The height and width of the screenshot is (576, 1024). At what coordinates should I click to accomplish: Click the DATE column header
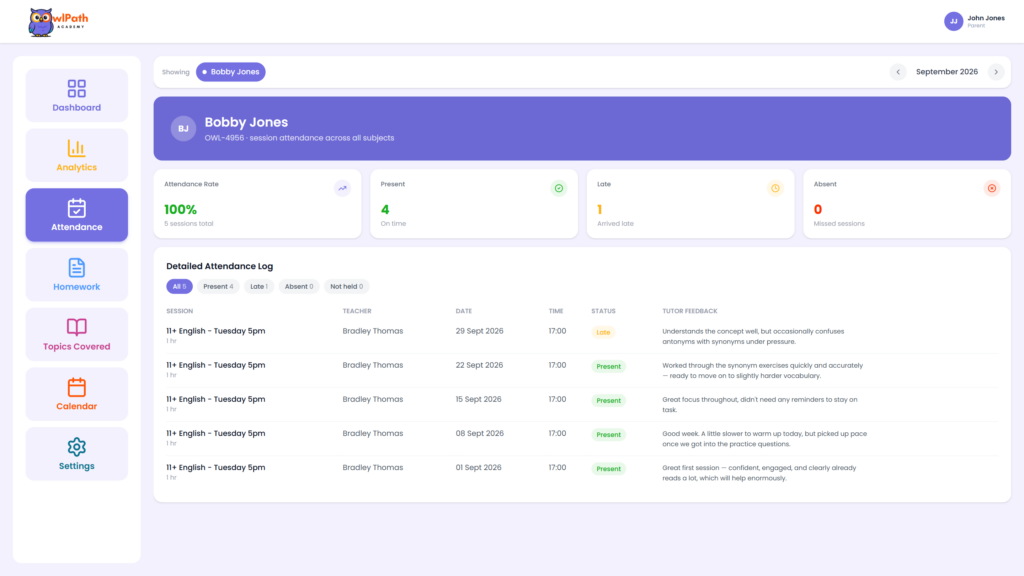click(464, 312)
